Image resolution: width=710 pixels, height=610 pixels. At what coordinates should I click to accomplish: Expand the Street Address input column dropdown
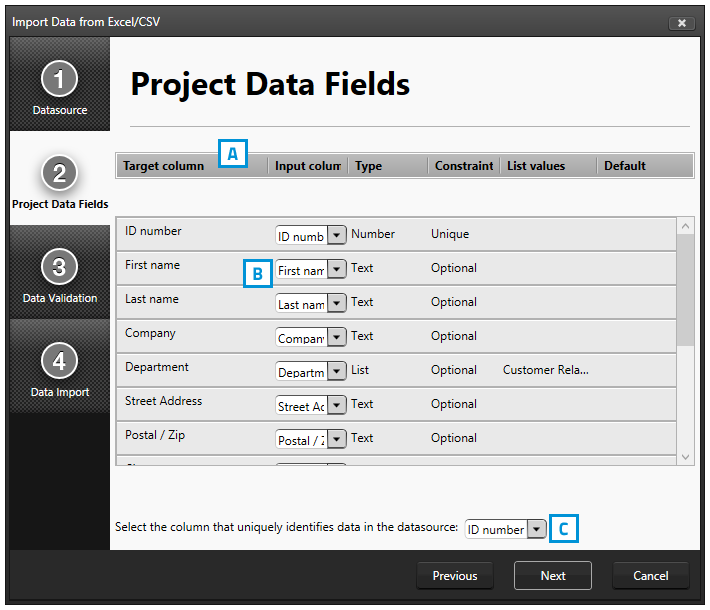coord(336,405)
